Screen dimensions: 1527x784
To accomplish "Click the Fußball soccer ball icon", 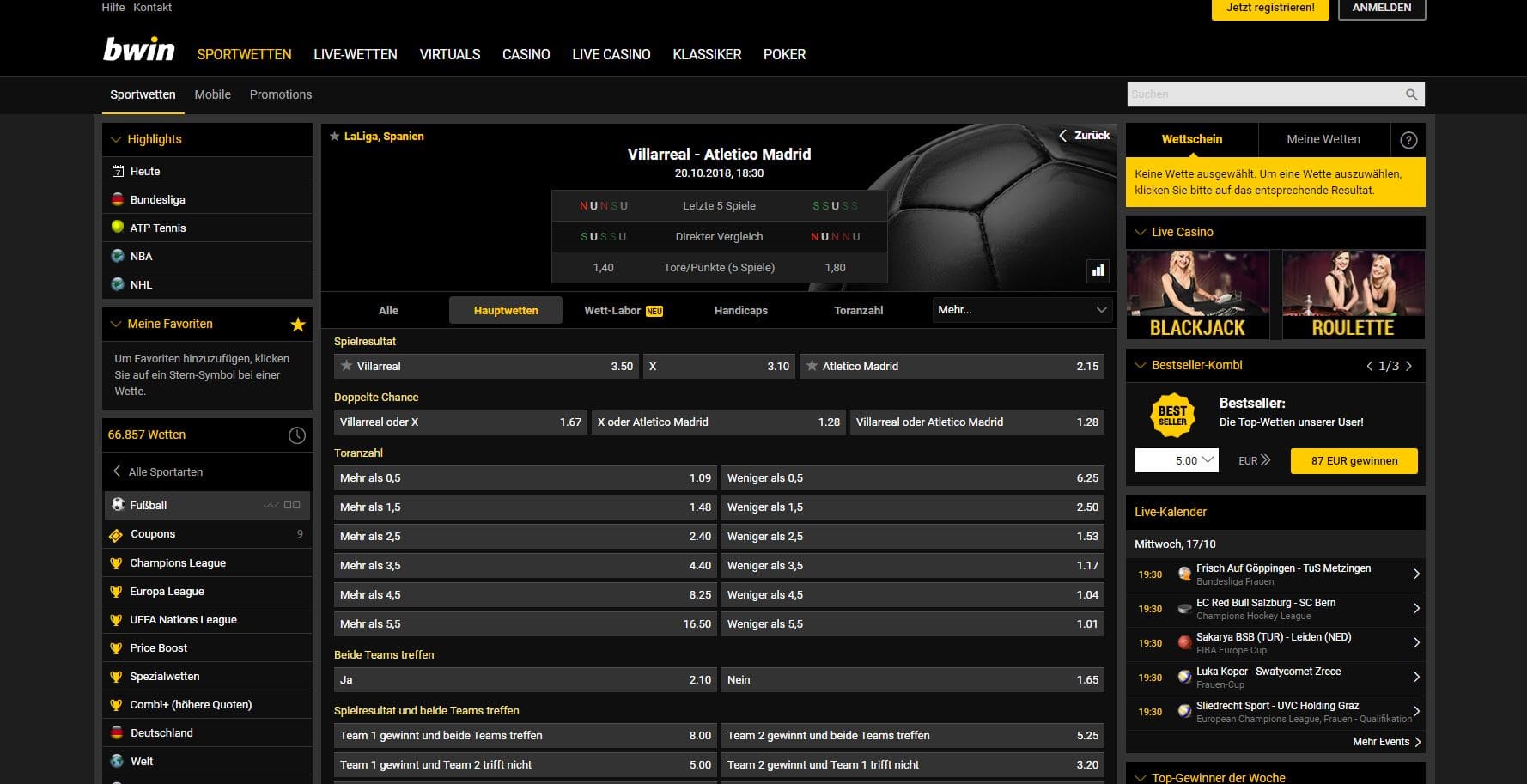I will (x=119, y=505).
